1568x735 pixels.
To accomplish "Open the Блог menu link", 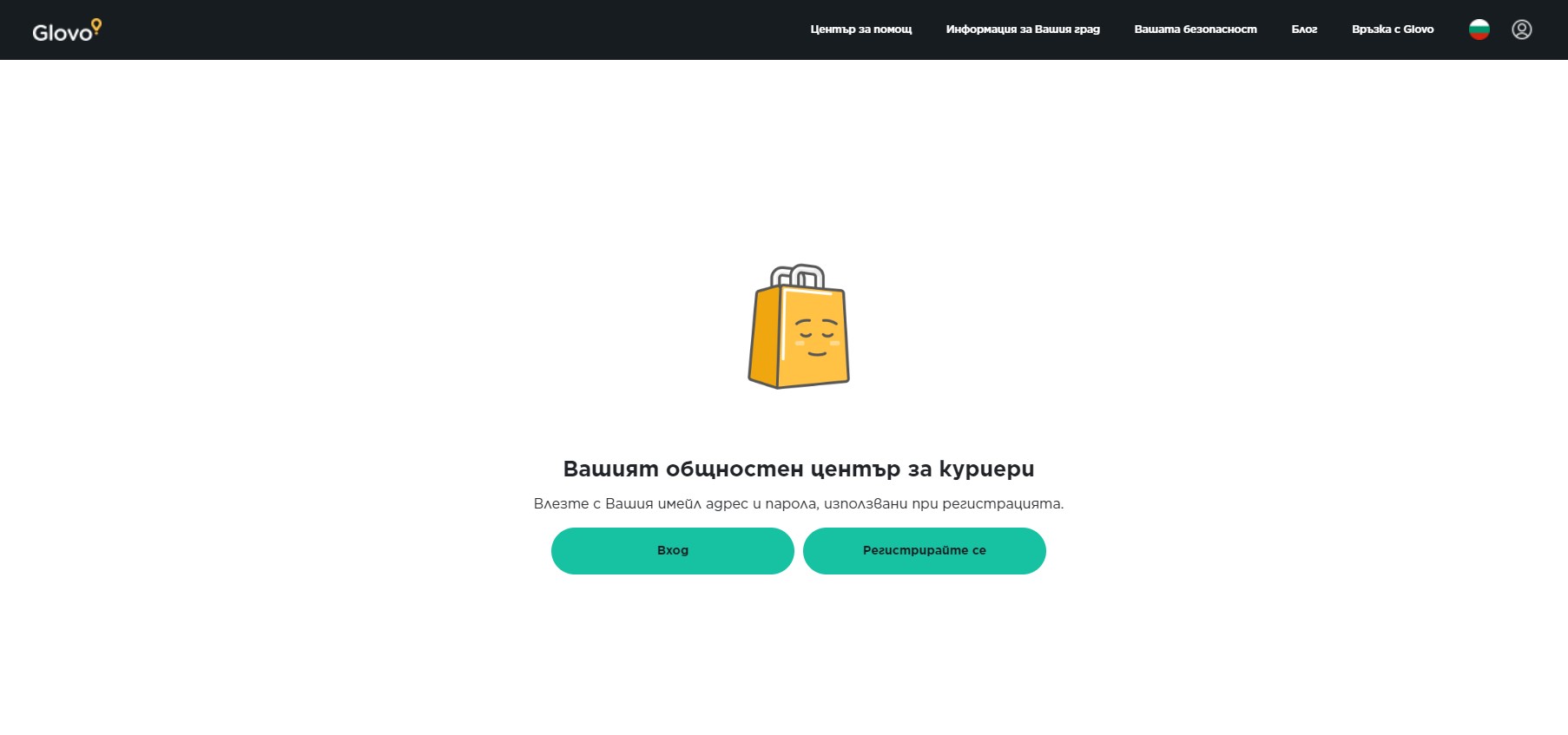I will pos(1304,30).
